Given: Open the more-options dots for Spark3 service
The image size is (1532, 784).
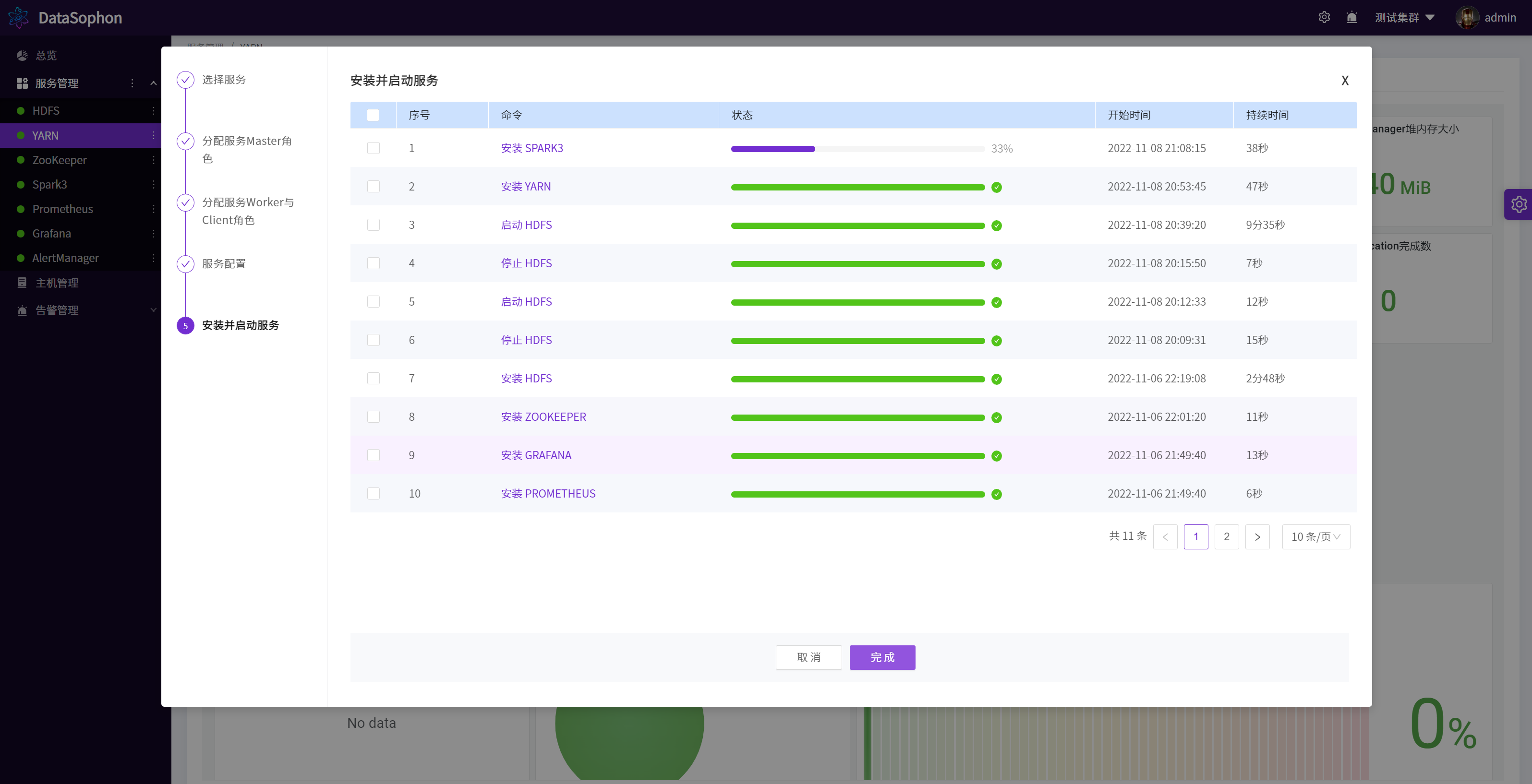Looking at the screenshot, I should (x=154, y=184).
